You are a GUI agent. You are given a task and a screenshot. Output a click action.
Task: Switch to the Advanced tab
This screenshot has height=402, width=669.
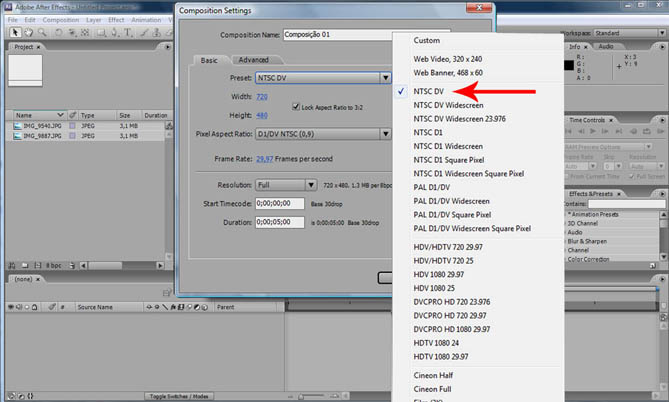[253, 60]
